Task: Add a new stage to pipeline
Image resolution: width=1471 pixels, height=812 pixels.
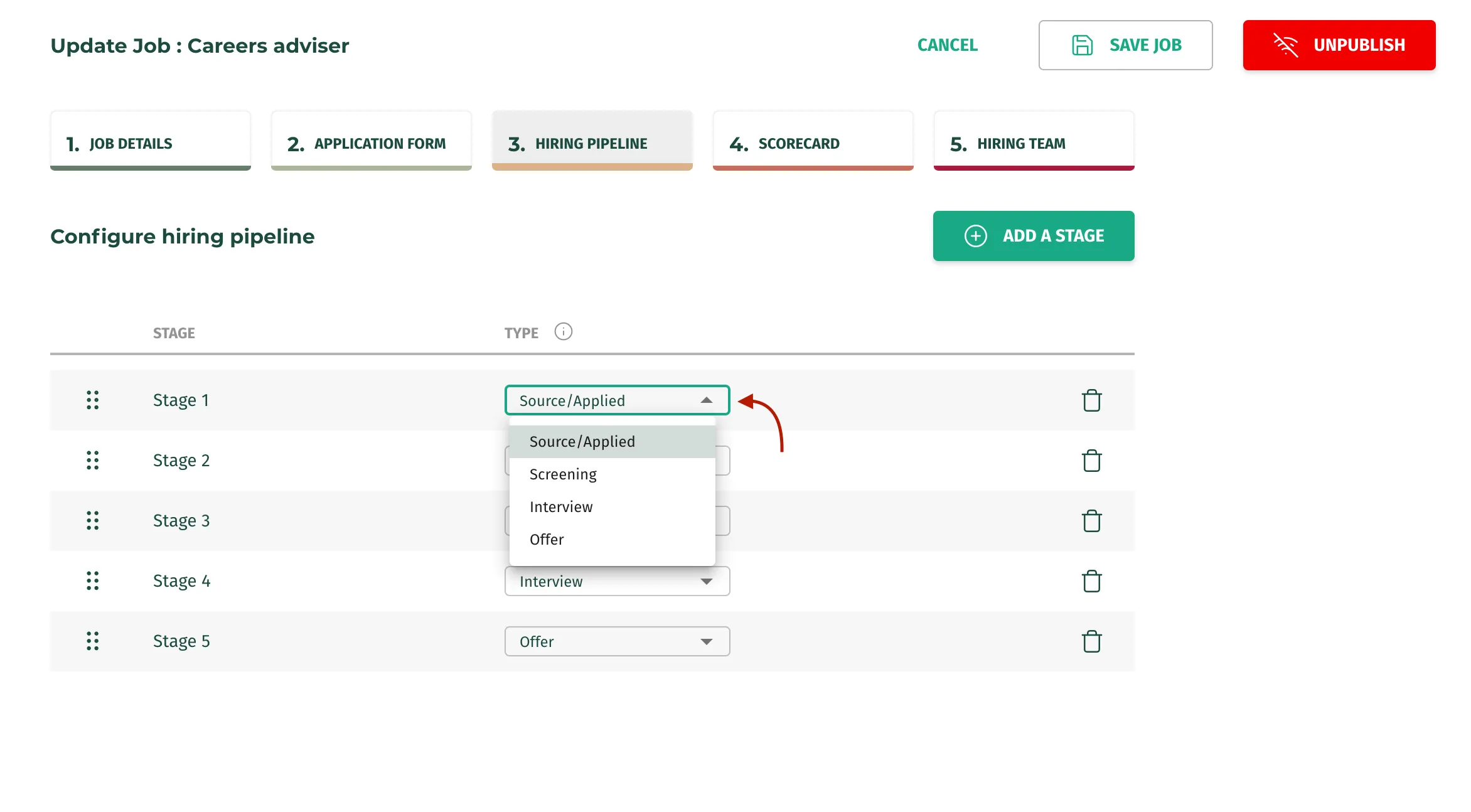Action: [x=1034, y=236]
